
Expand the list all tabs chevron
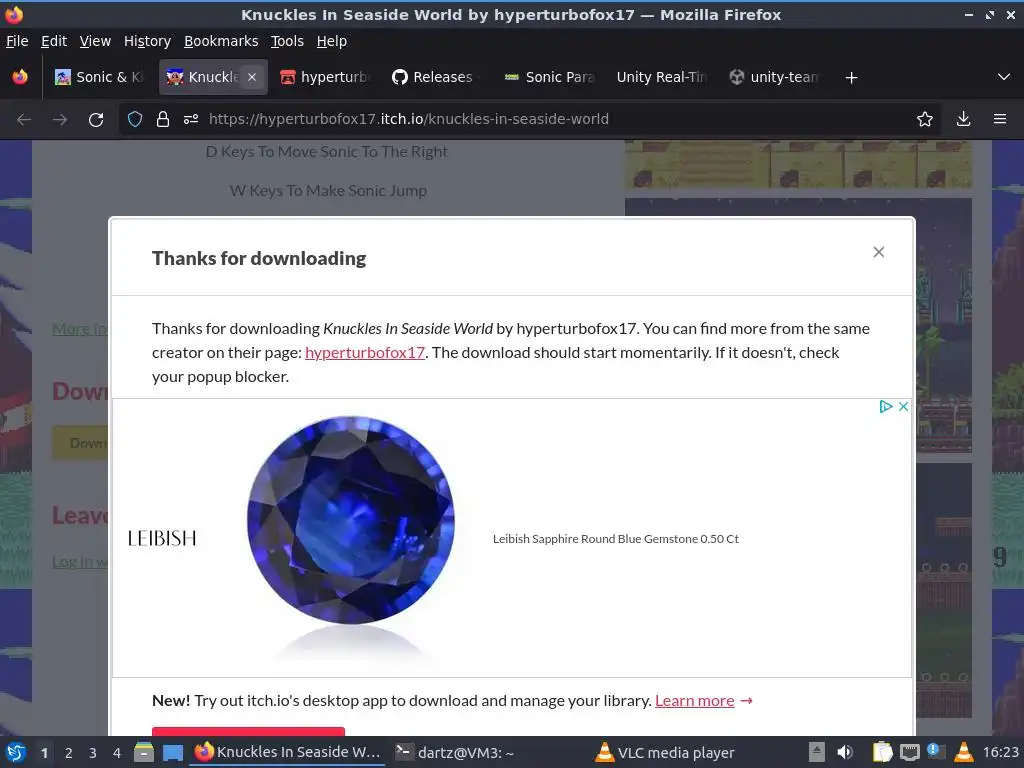tap(1004, 77)
